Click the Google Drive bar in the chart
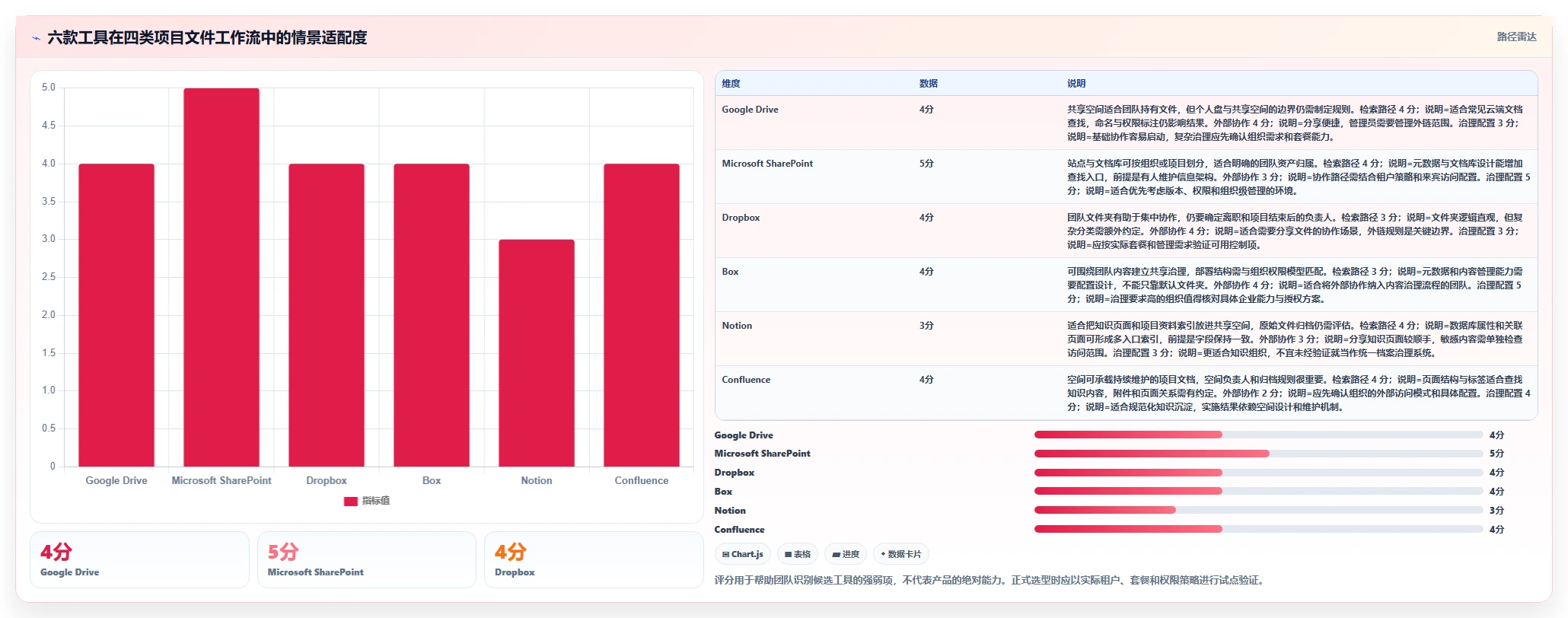Viewport: 1568px width, 618px height. (116, 315)
